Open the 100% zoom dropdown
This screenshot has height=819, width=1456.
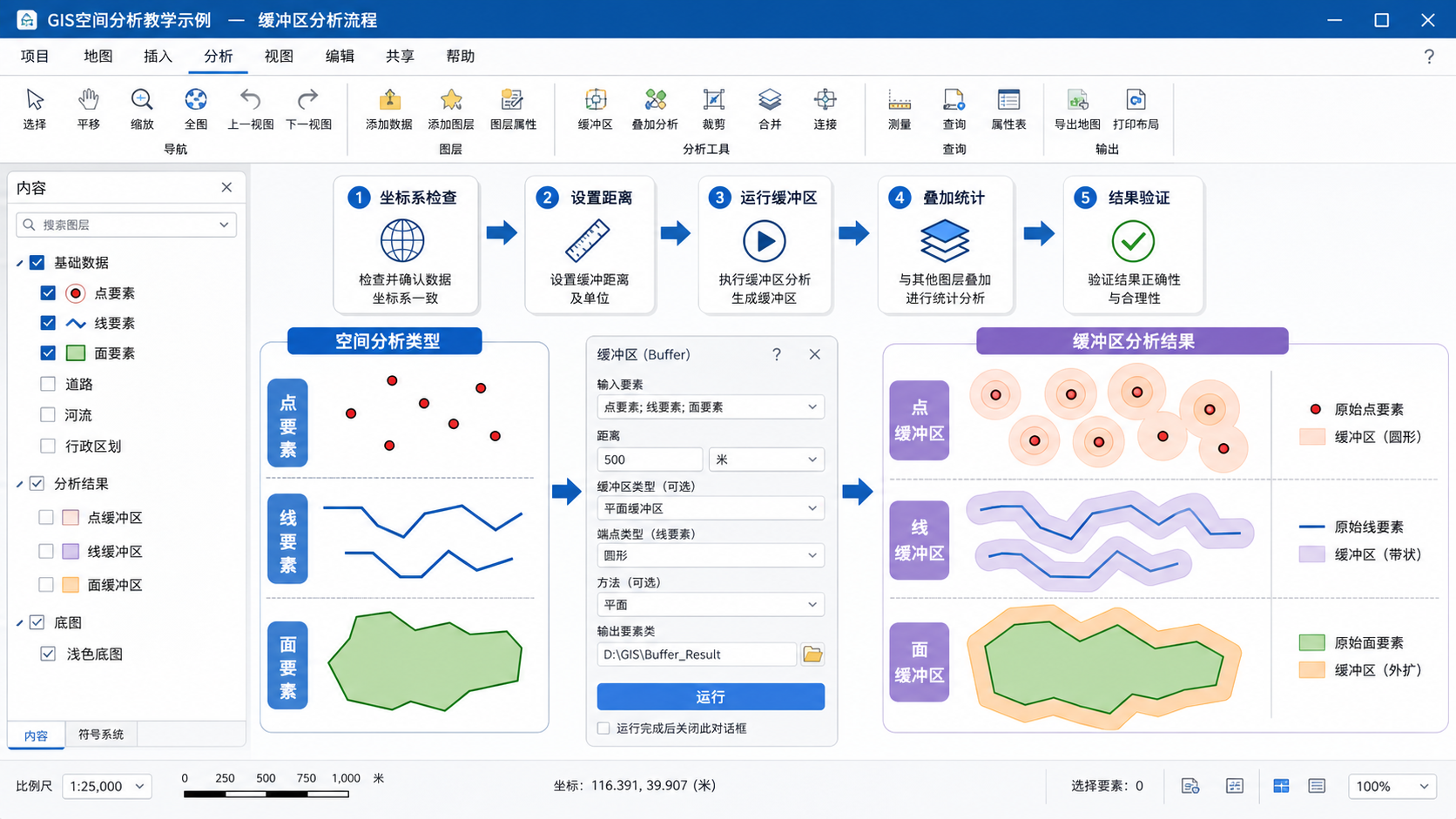pos(1392,786)
